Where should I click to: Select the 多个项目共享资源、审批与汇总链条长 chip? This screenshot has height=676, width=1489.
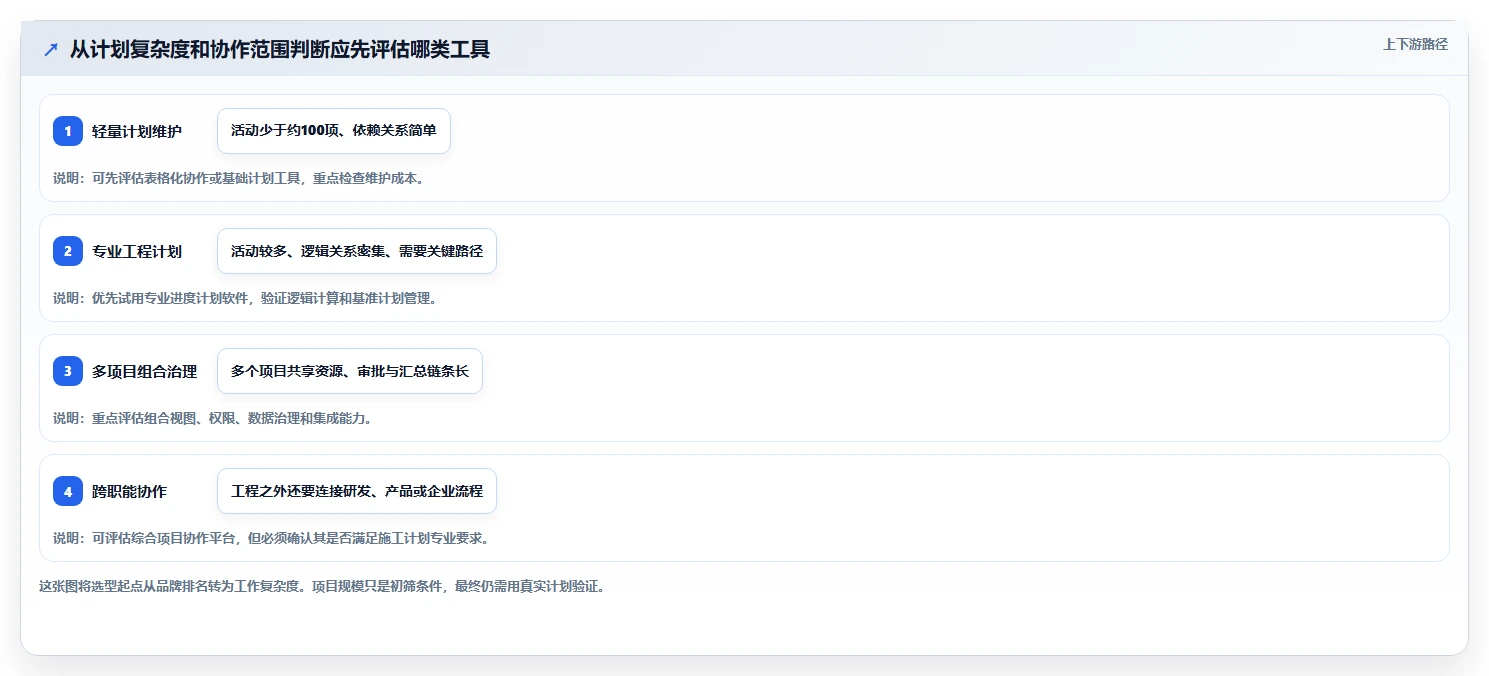350,371
